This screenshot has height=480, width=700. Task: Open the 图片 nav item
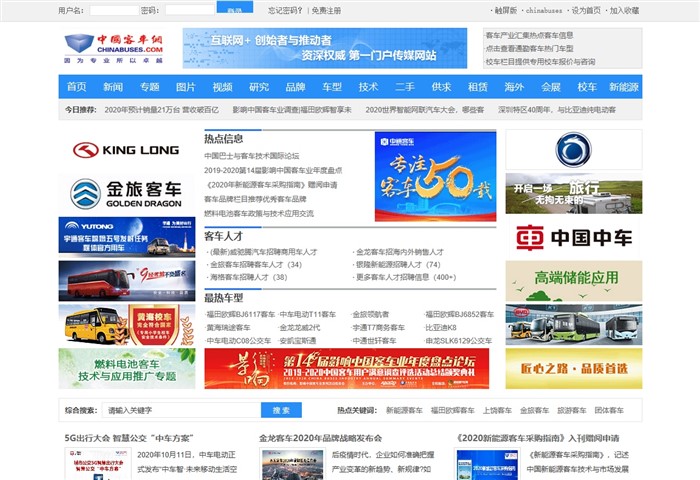[x=186, y=87]
